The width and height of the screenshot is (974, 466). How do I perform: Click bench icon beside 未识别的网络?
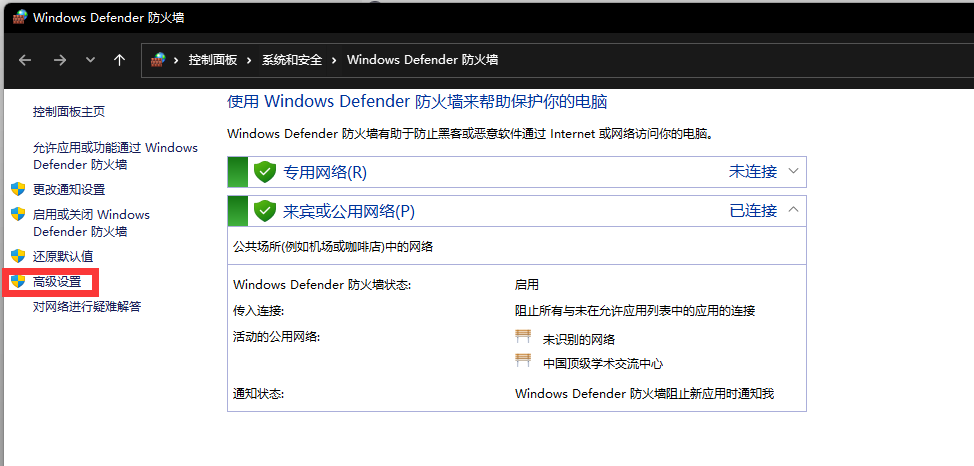click(x=524, y=337)
